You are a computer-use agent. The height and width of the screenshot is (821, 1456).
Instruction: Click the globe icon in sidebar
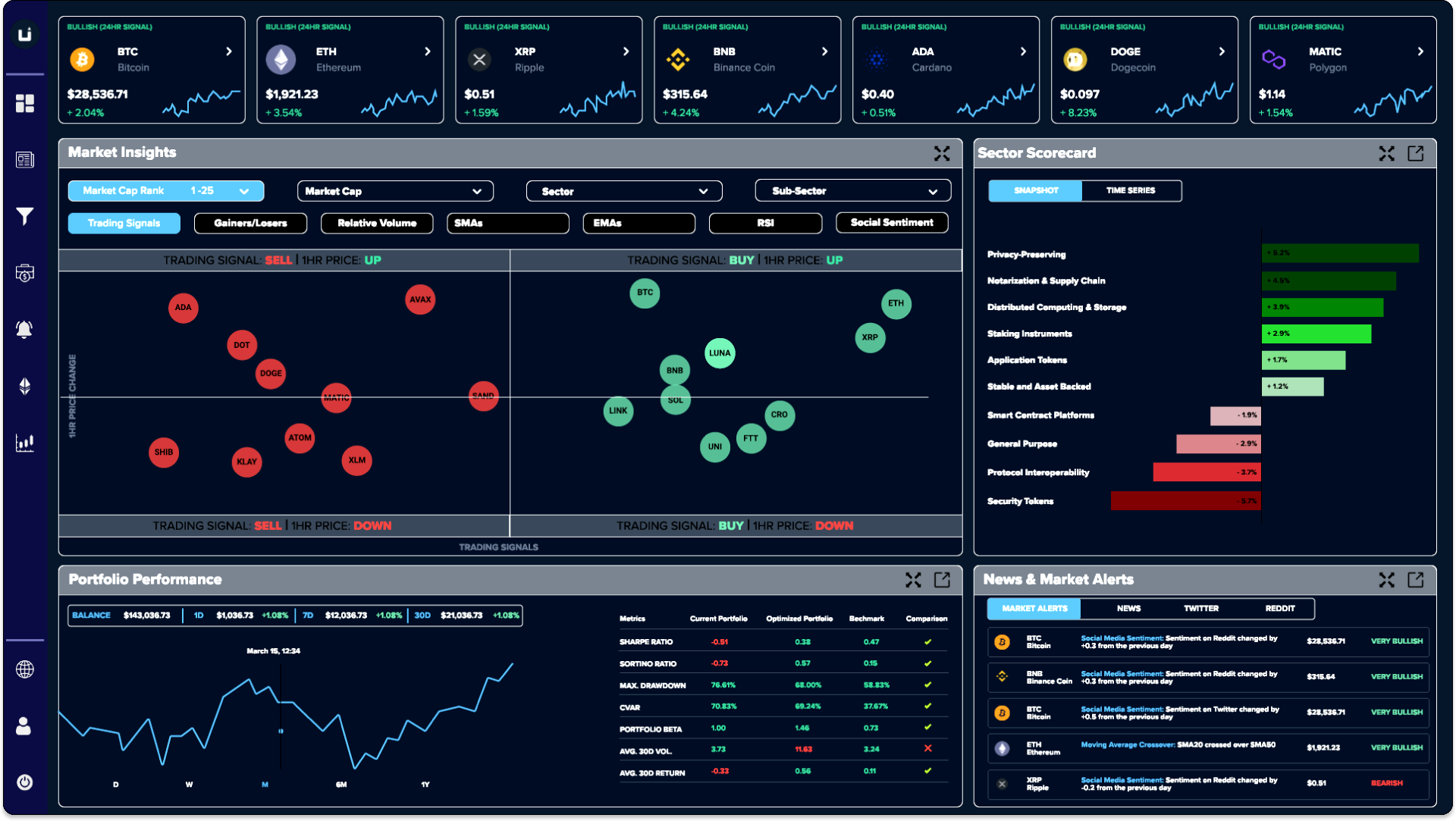tap(25, 669)
